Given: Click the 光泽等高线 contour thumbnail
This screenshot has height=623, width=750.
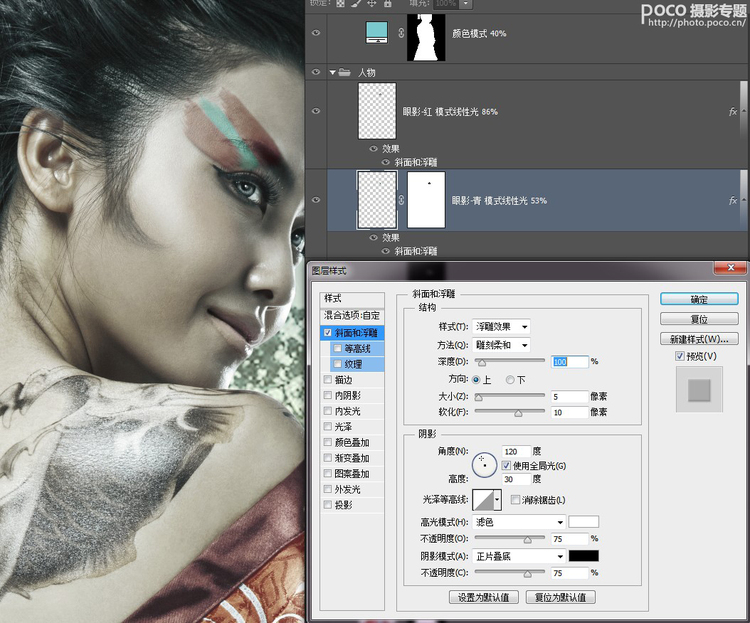Looking at the screenshot, I should pyautogui.click(x=483, y=500).
